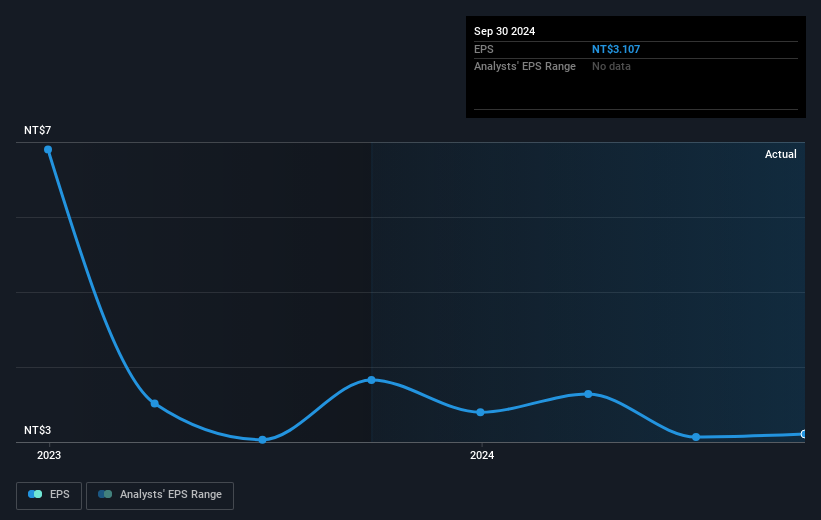Viewport: 821px width, 520px height.
Task: Select the first 2023 data point near NT$7
Action: click(48, 150)
